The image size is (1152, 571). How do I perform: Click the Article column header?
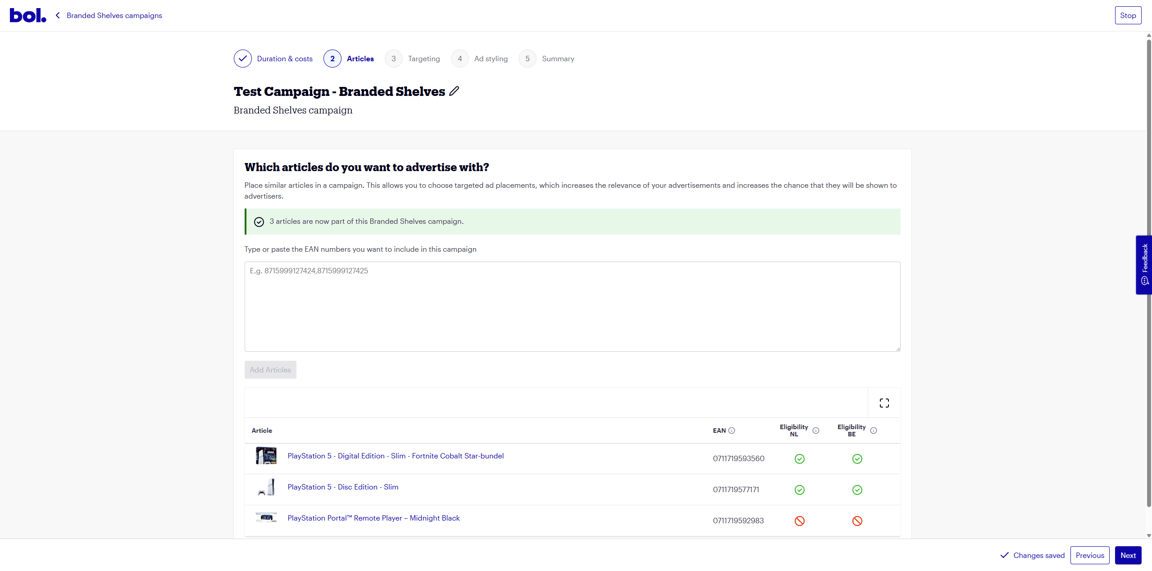pyautogui.click(x=262, y=431)
